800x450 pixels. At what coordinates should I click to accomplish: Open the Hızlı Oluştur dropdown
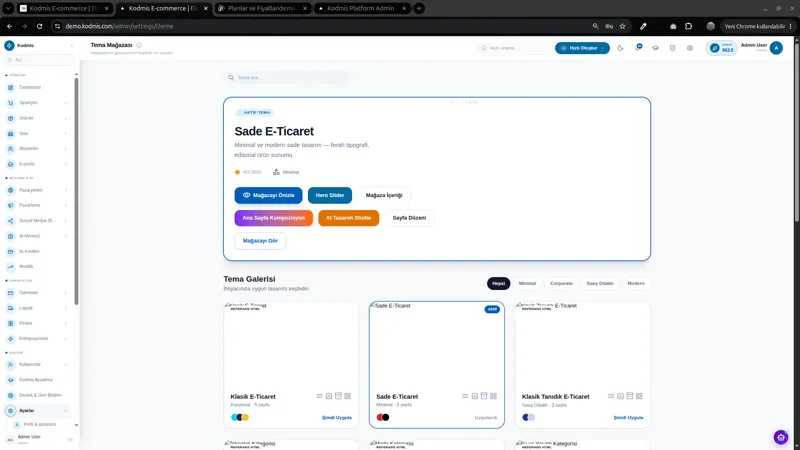click(x=582, y=48)
